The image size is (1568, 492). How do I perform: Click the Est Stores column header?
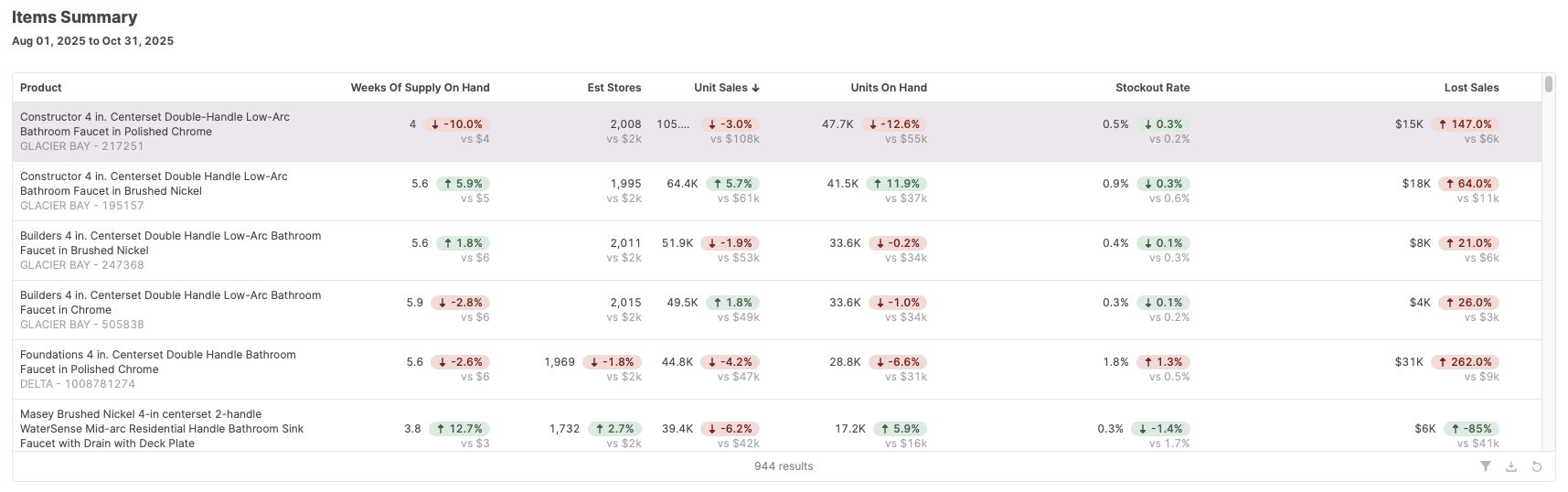click(613, 88)
